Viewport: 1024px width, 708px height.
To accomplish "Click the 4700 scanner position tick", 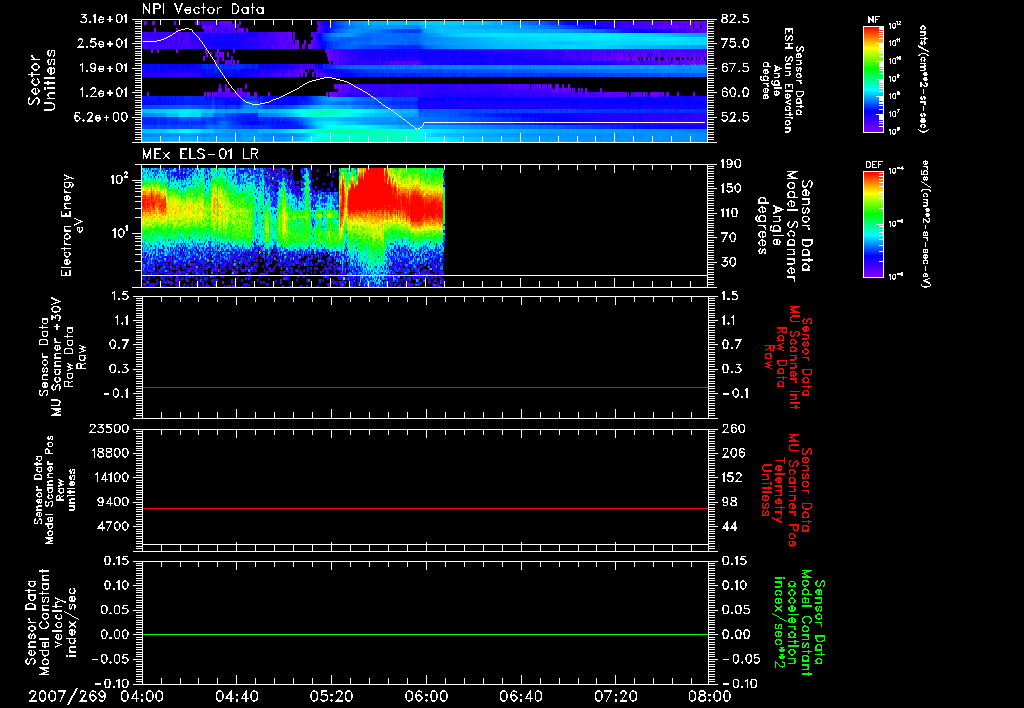I will pyautogui.click(x=114, y=526).
